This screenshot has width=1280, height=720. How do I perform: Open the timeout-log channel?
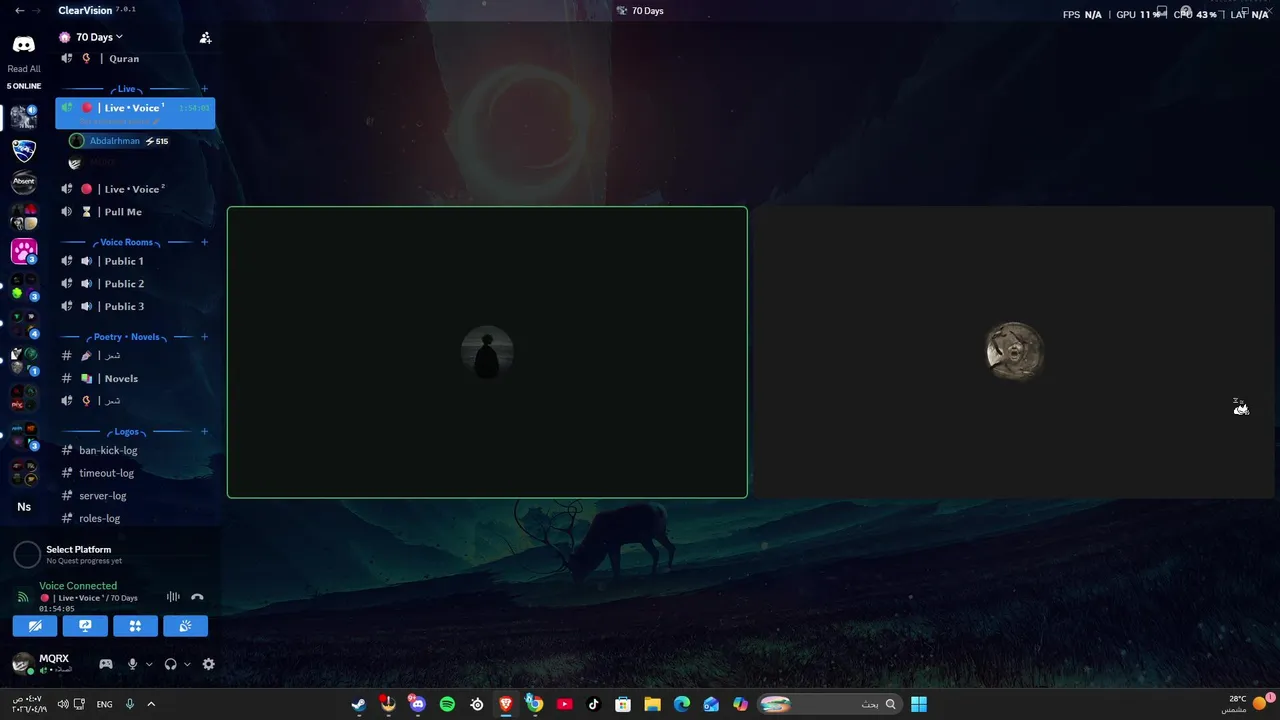tap(135, 473)
